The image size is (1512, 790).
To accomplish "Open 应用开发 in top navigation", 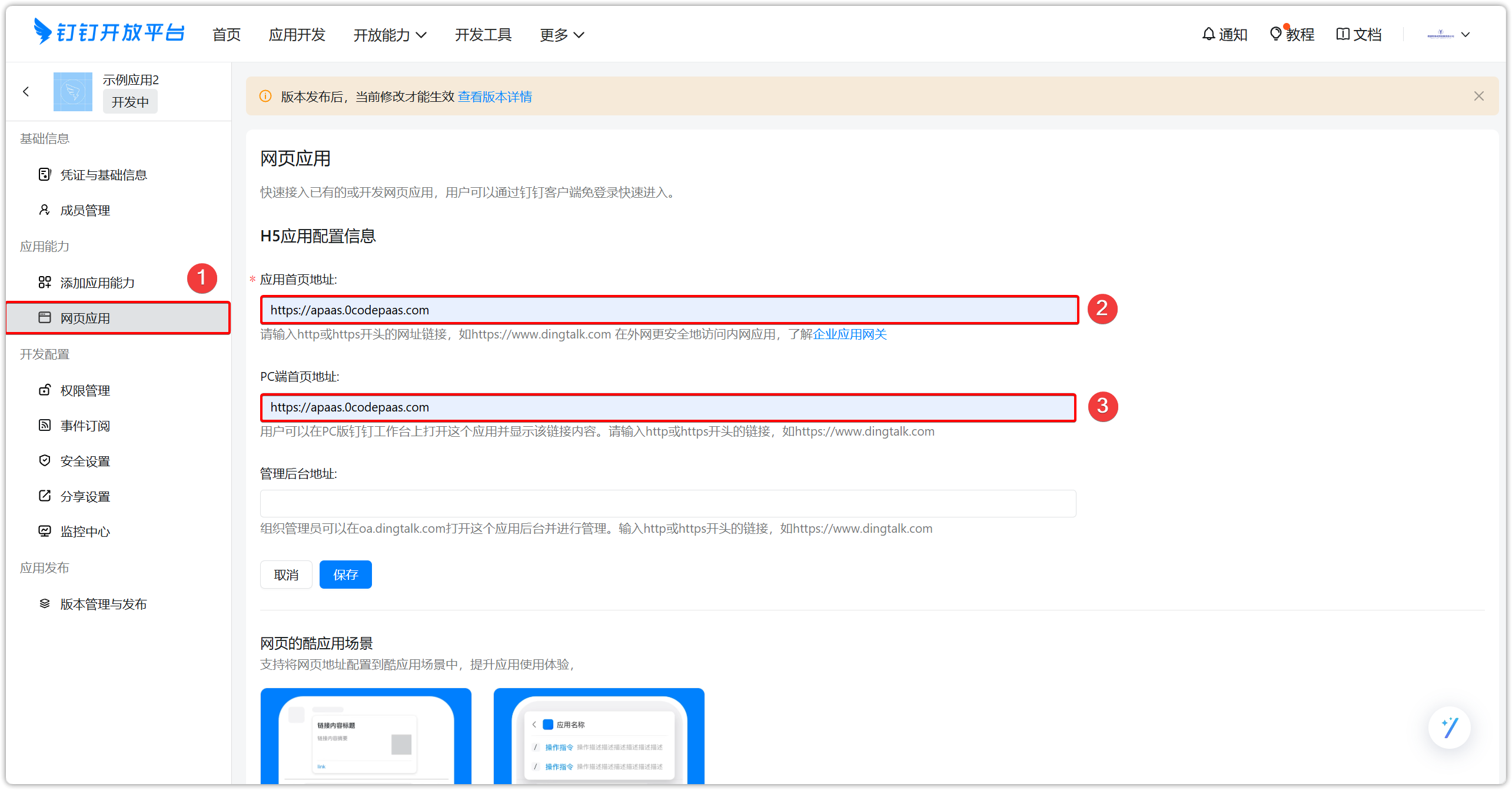I will point(297,35).
